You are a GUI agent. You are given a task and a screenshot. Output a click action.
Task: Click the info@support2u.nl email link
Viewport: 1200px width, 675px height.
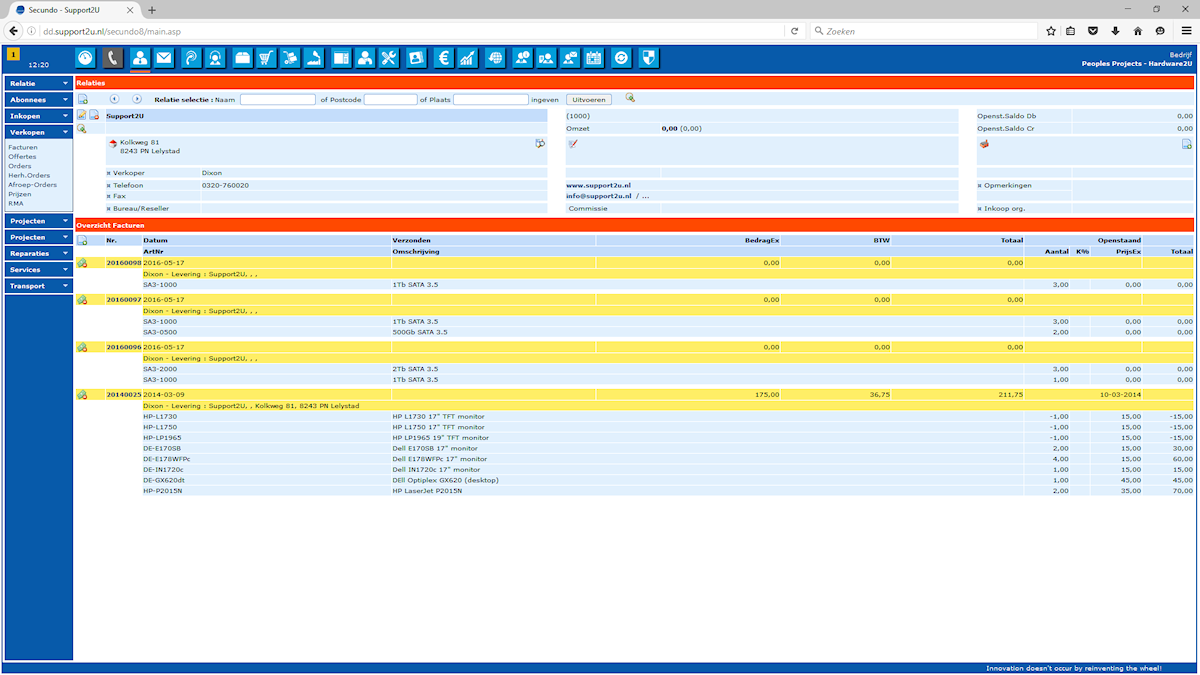[x=599, y=196]
